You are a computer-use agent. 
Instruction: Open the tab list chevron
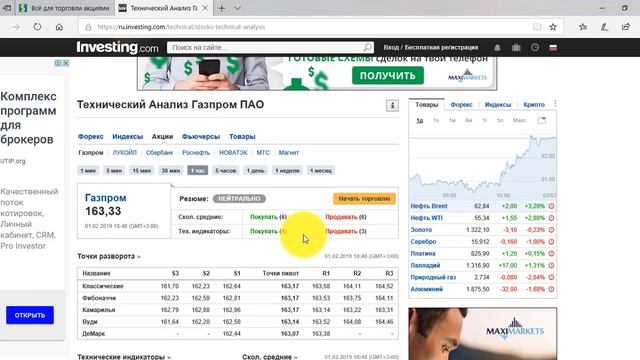(238, 8)
